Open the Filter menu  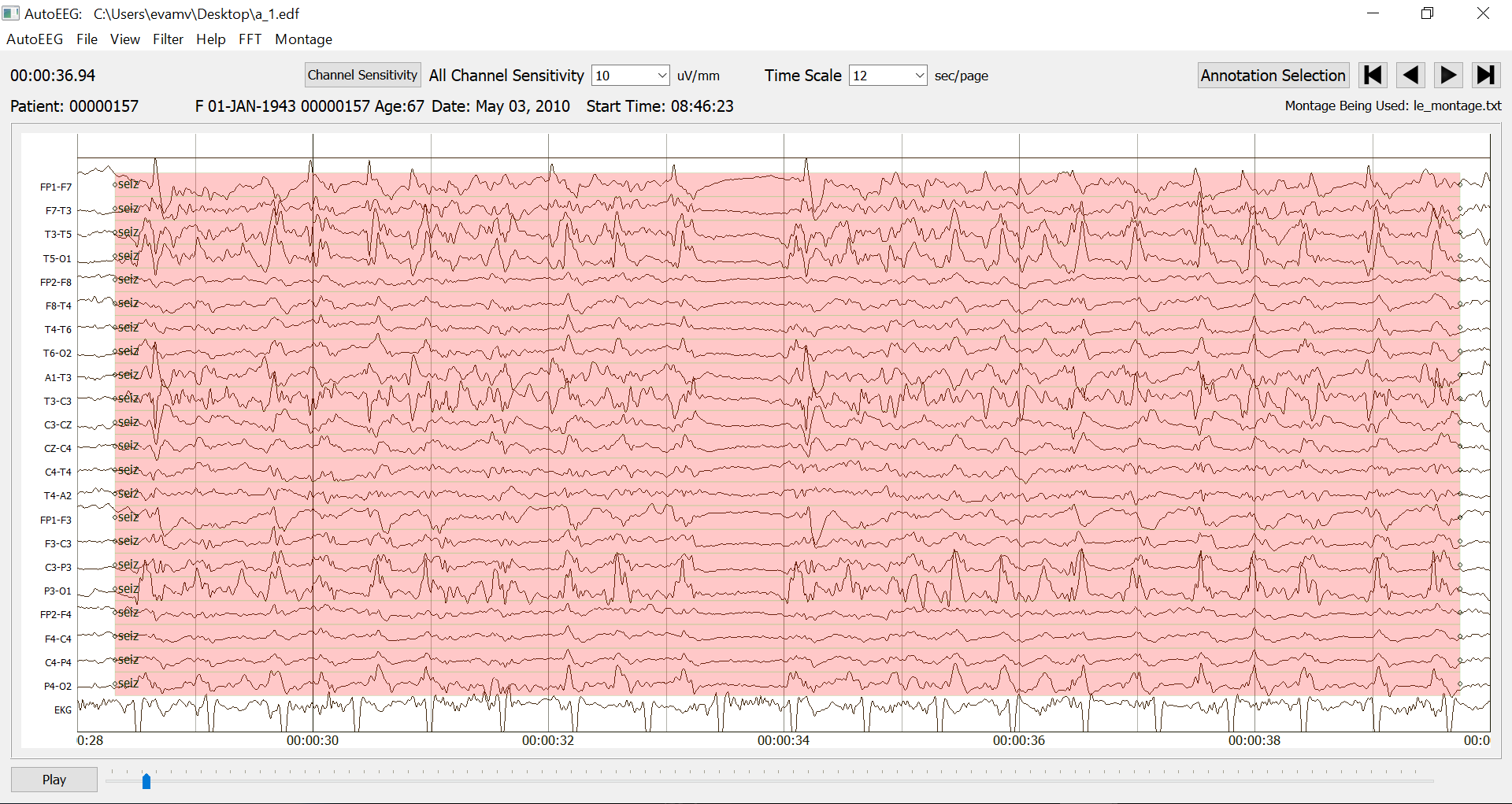(168, 39)
